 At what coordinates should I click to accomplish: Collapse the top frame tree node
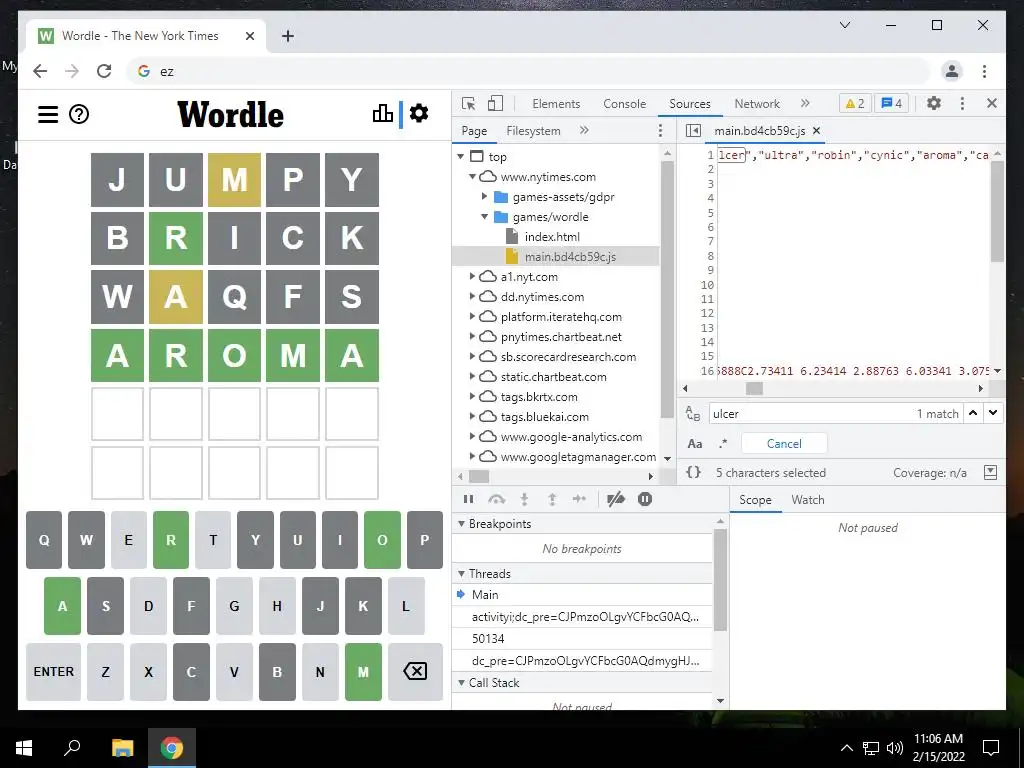point(461,157)
